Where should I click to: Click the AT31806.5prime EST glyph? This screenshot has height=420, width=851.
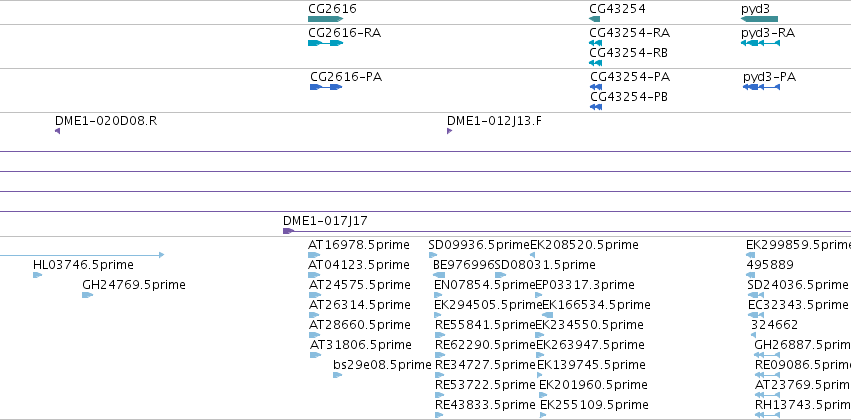[315, 355]
